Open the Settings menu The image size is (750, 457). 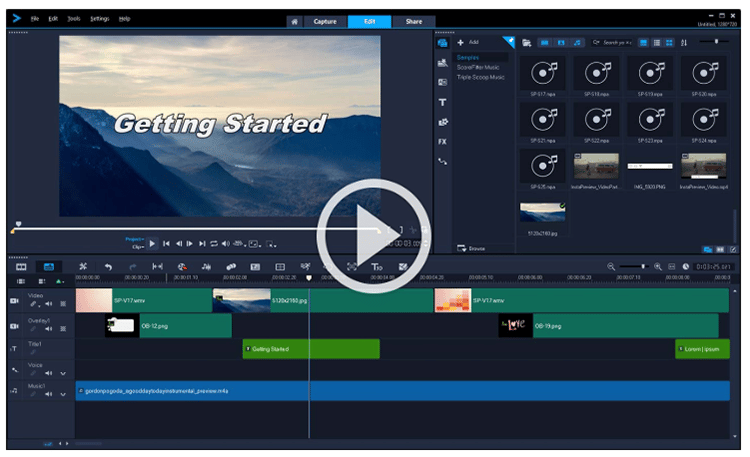click(100, 18)
